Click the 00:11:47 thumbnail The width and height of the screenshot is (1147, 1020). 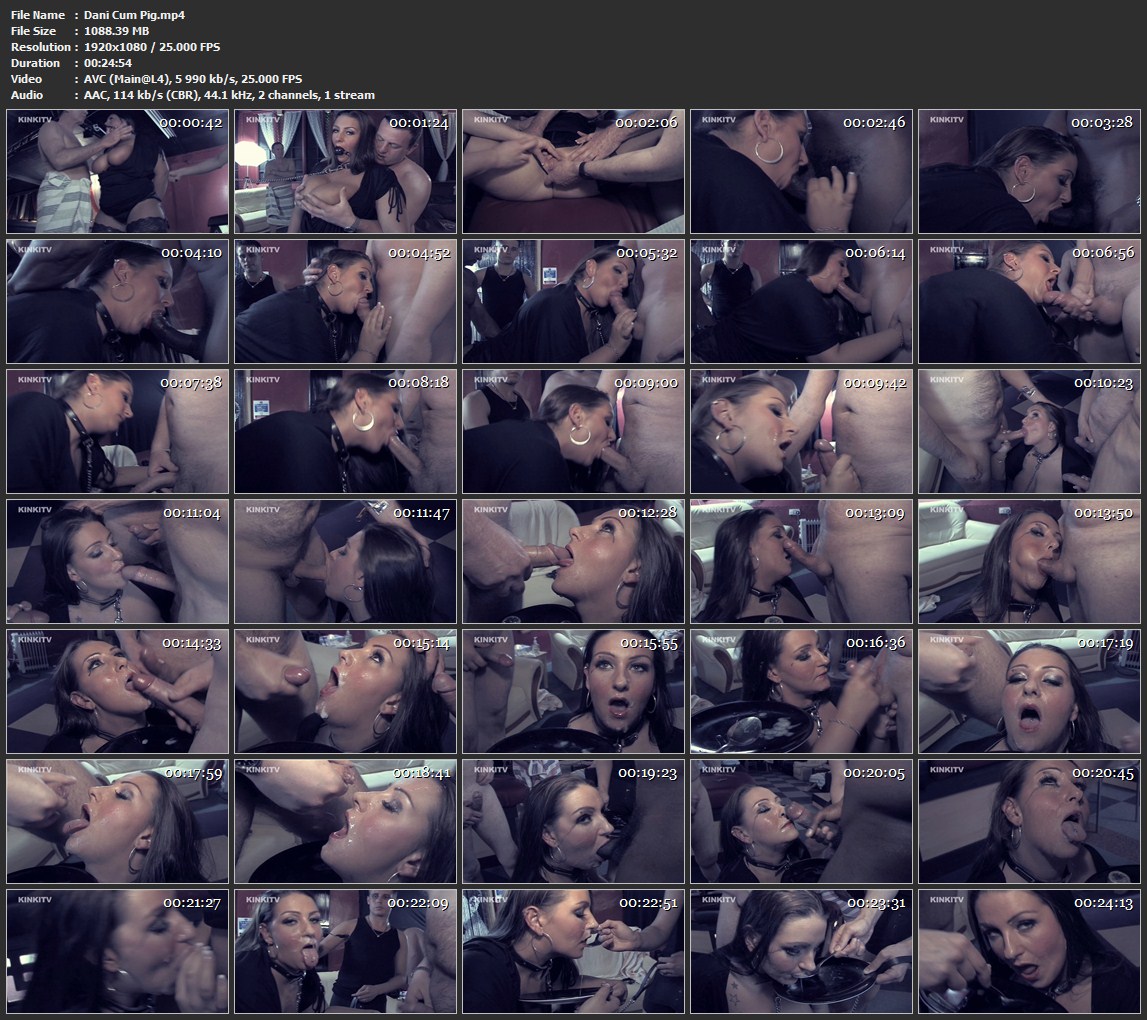pos(345,561)
